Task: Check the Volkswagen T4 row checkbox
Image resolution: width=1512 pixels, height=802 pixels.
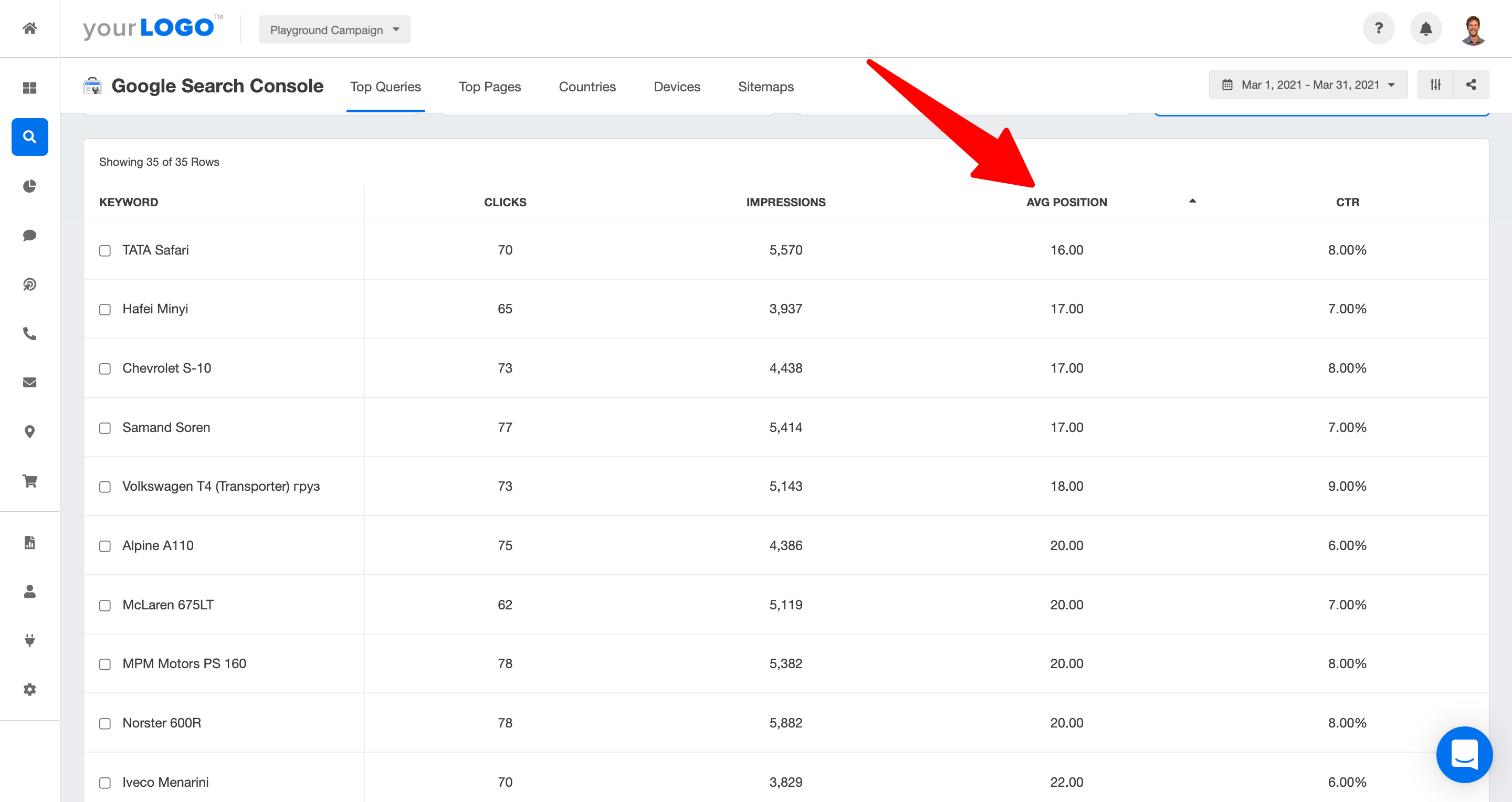Action: pos(105,487)
